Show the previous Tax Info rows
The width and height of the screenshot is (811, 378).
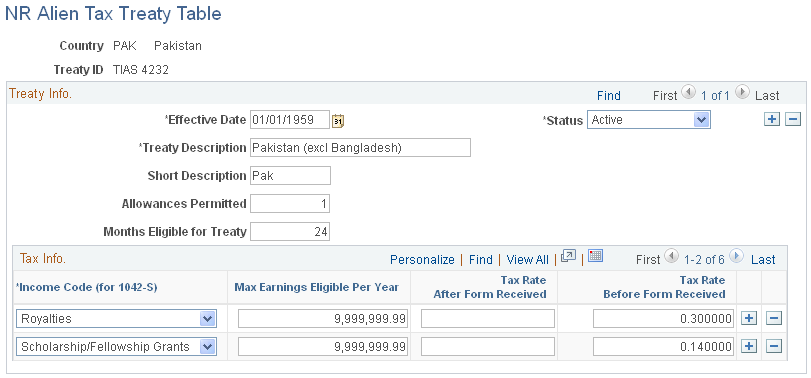tap(671, 255)
